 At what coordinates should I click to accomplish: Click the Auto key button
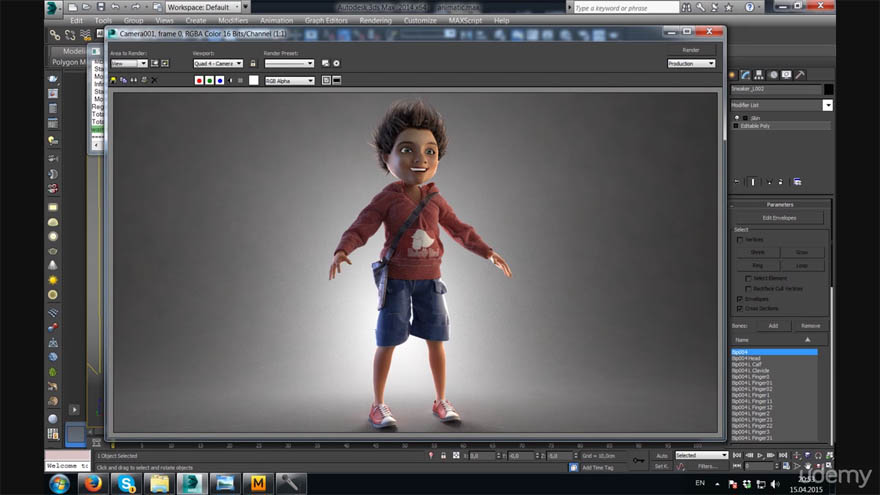pos(662,456)
